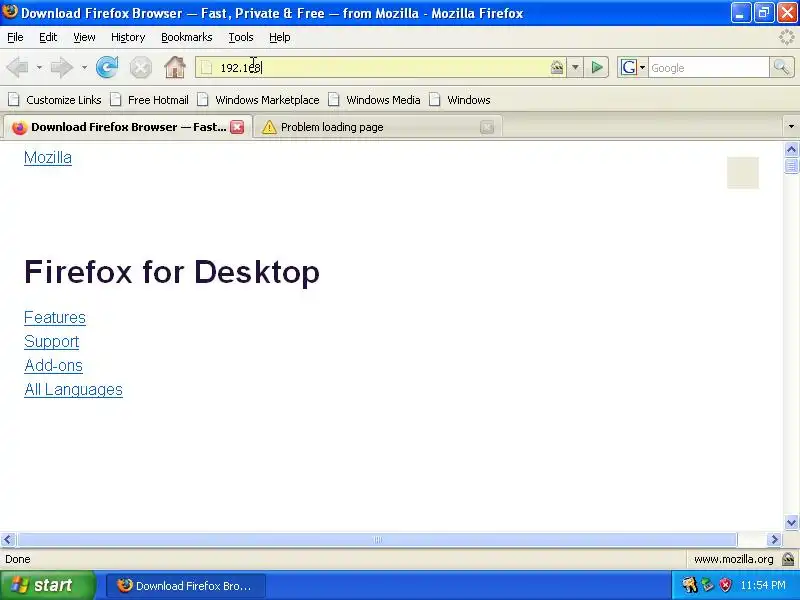Click the site identity icon in address bar
800x600 pixels.
pos(206,67)
